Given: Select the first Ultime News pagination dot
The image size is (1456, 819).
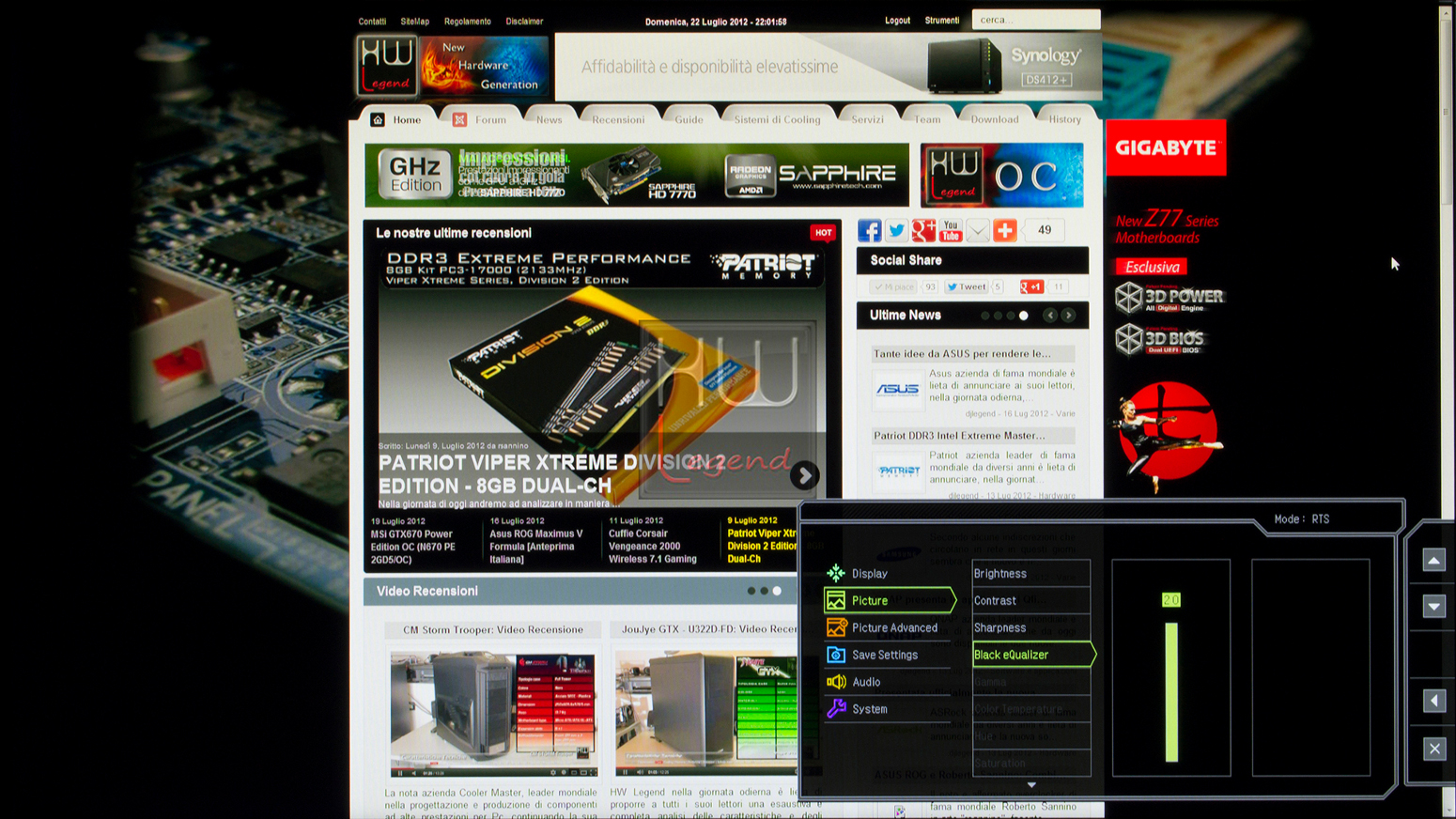Looking at the screenshot, I should click(985, 316).
